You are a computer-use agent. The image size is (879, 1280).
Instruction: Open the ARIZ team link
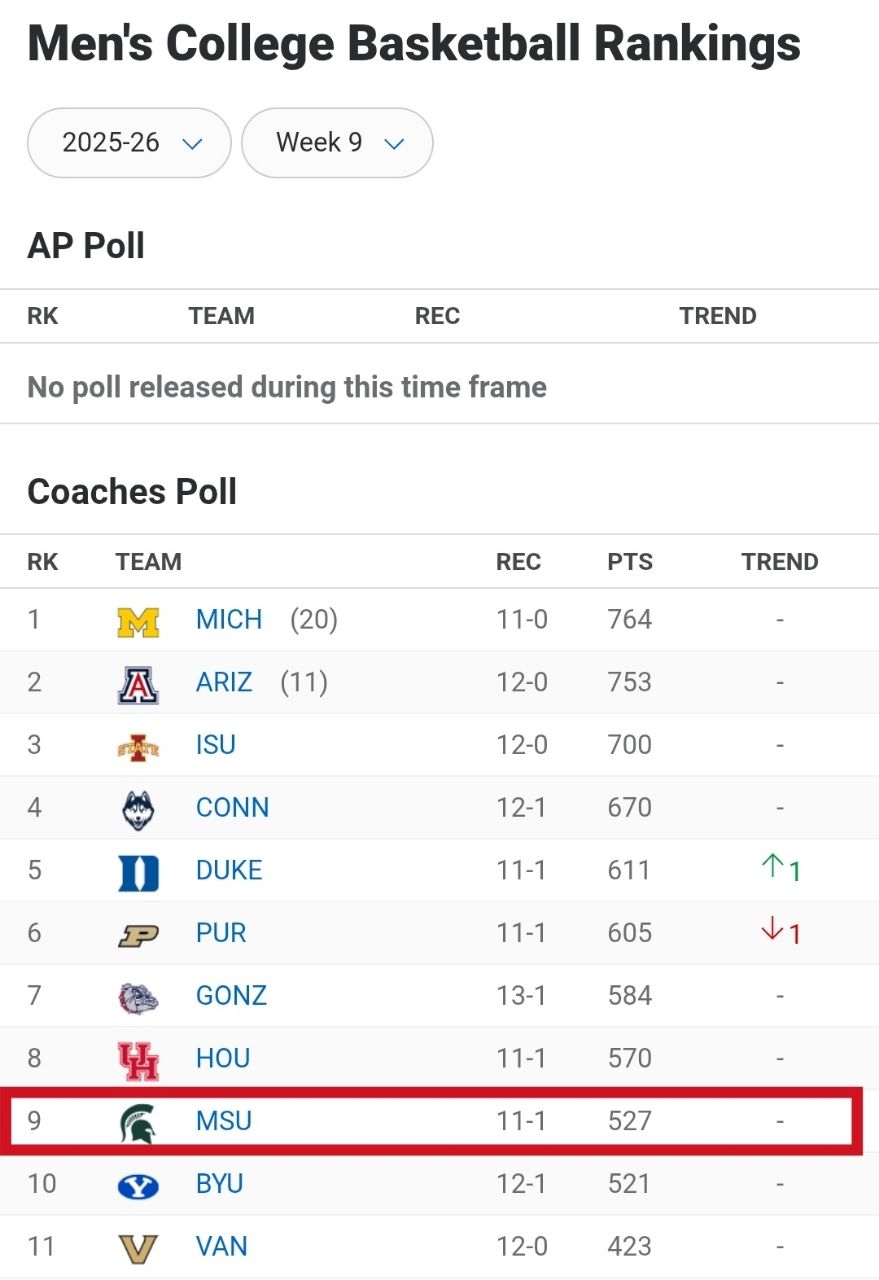[224, 683]
